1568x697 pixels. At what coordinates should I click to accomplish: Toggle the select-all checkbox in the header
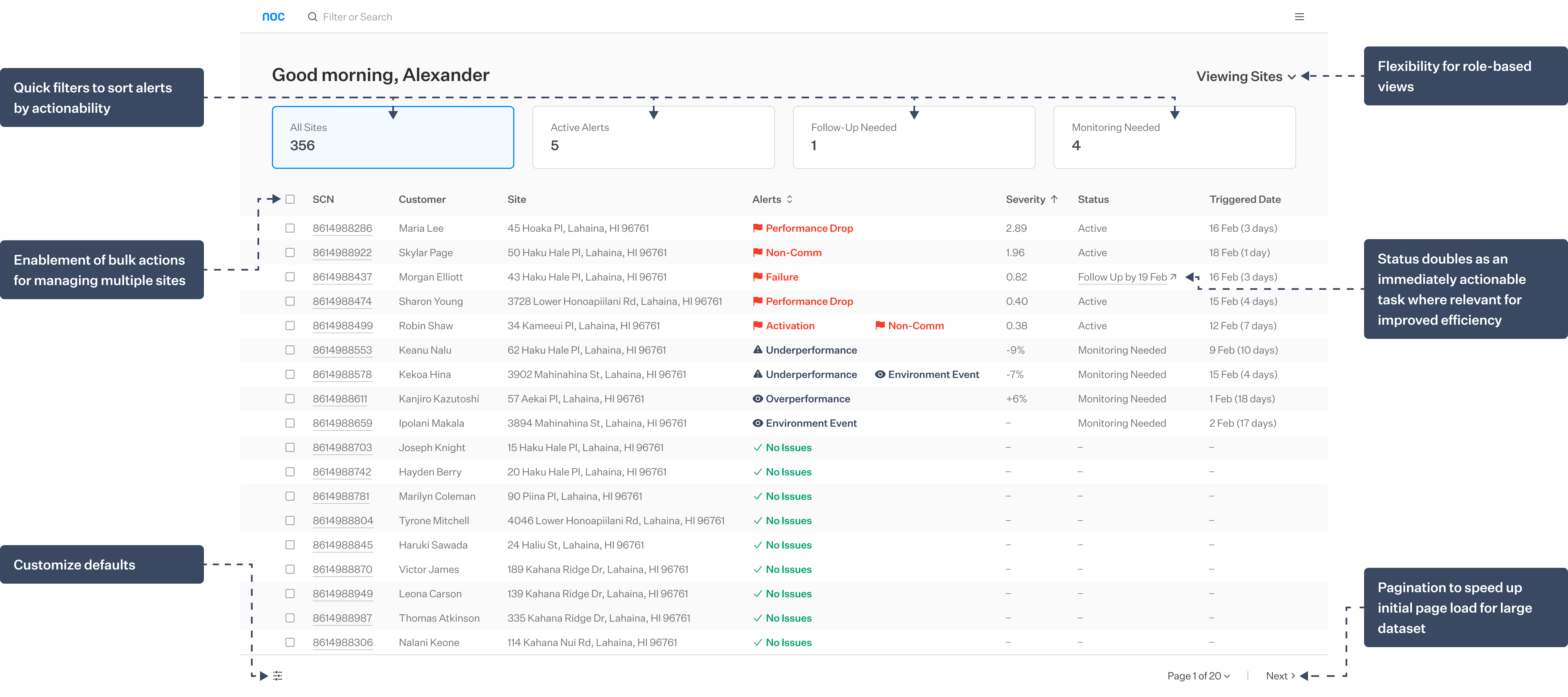pos(290,199)
